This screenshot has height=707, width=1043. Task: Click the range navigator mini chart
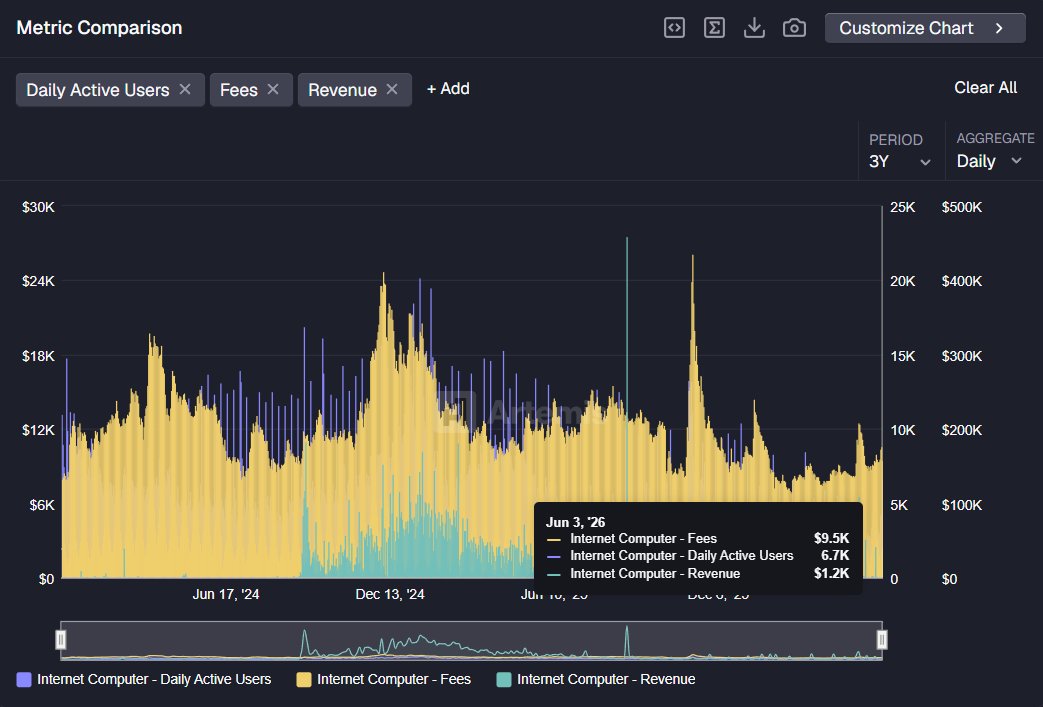coord(471,640)
